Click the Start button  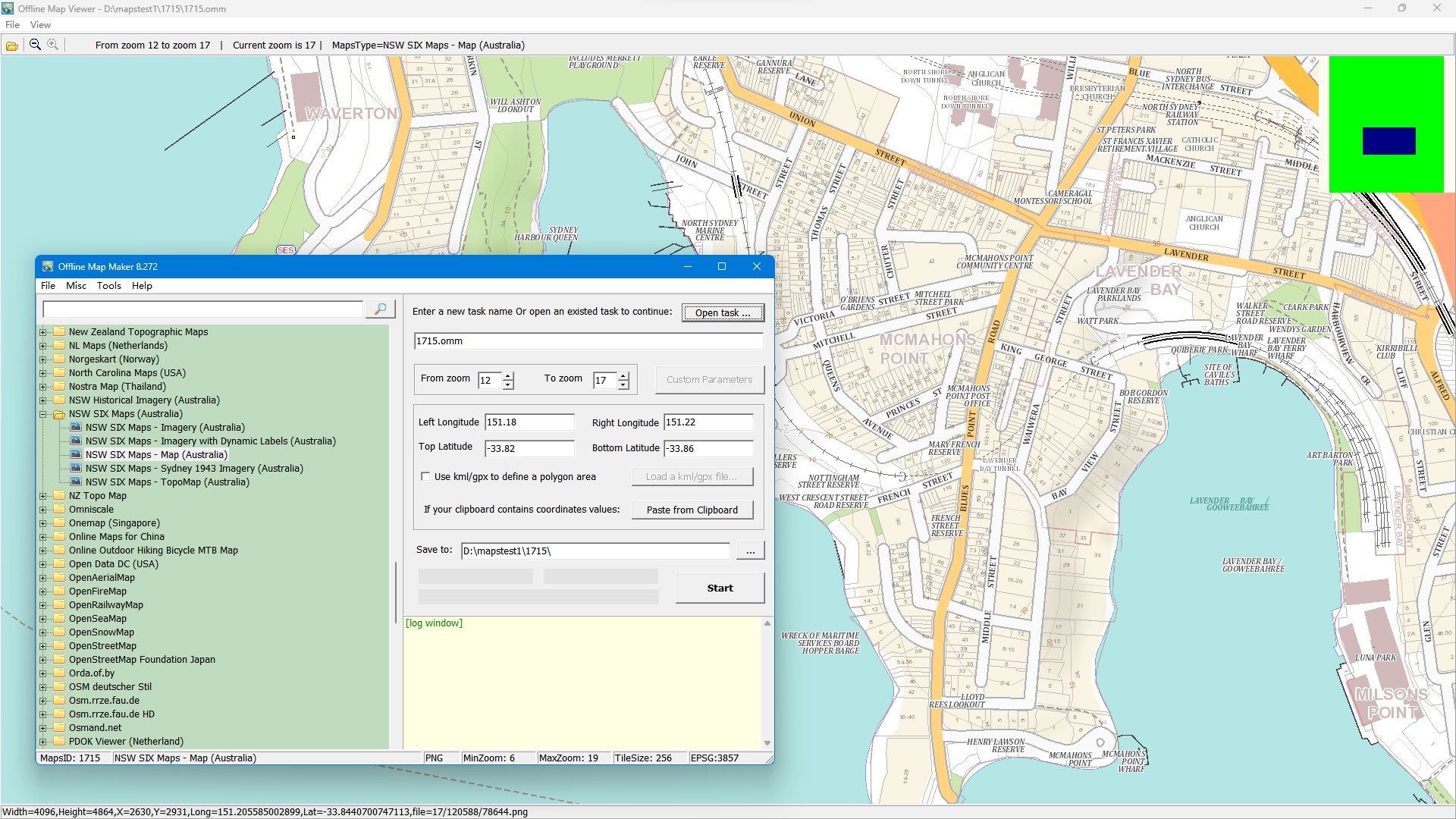click(720, 588)
